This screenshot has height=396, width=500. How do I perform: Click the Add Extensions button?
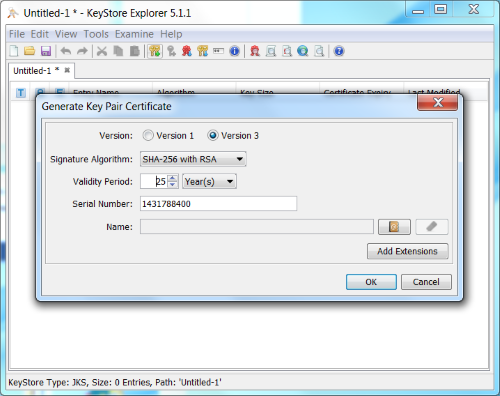pos(408,251)
